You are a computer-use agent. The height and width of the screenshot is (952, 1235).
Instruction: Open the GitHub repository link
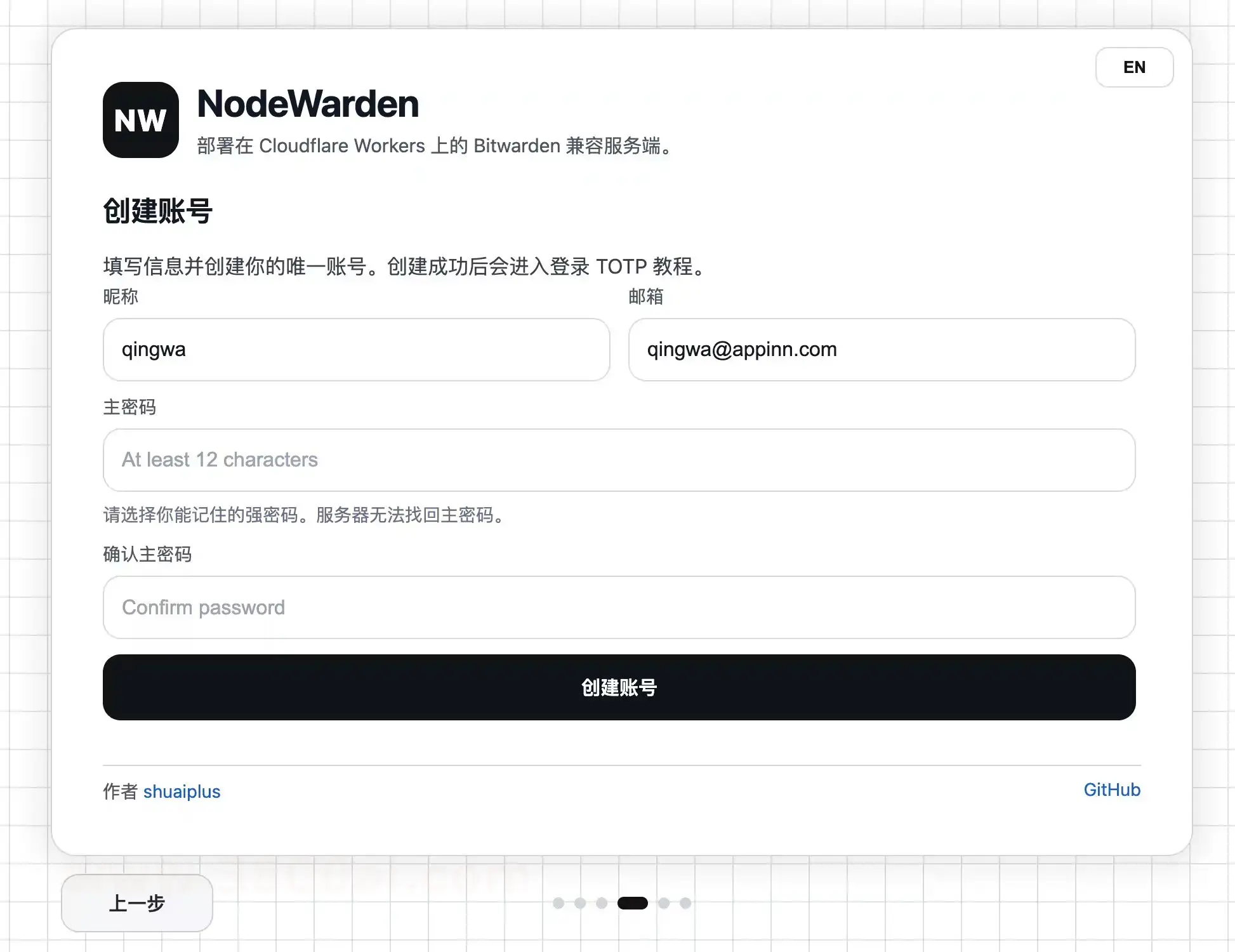[1112, 790]
